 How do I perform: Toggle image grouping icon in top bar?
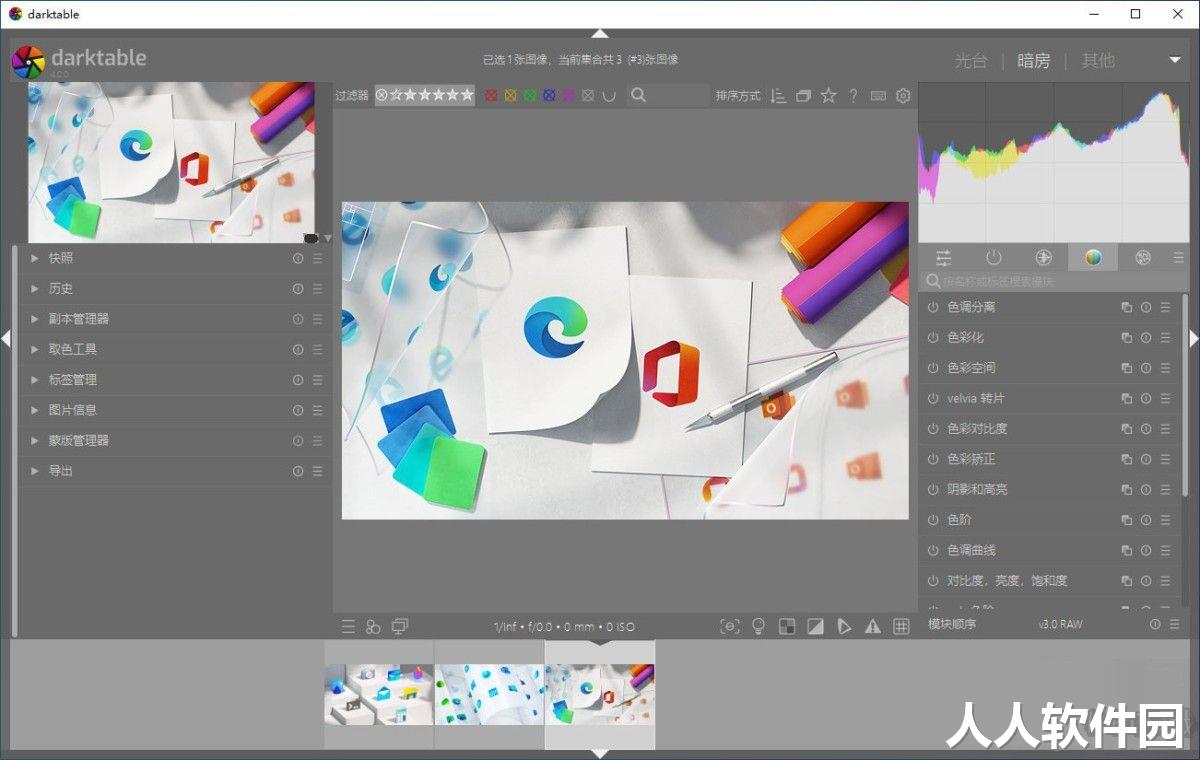[x=803, y=96]
